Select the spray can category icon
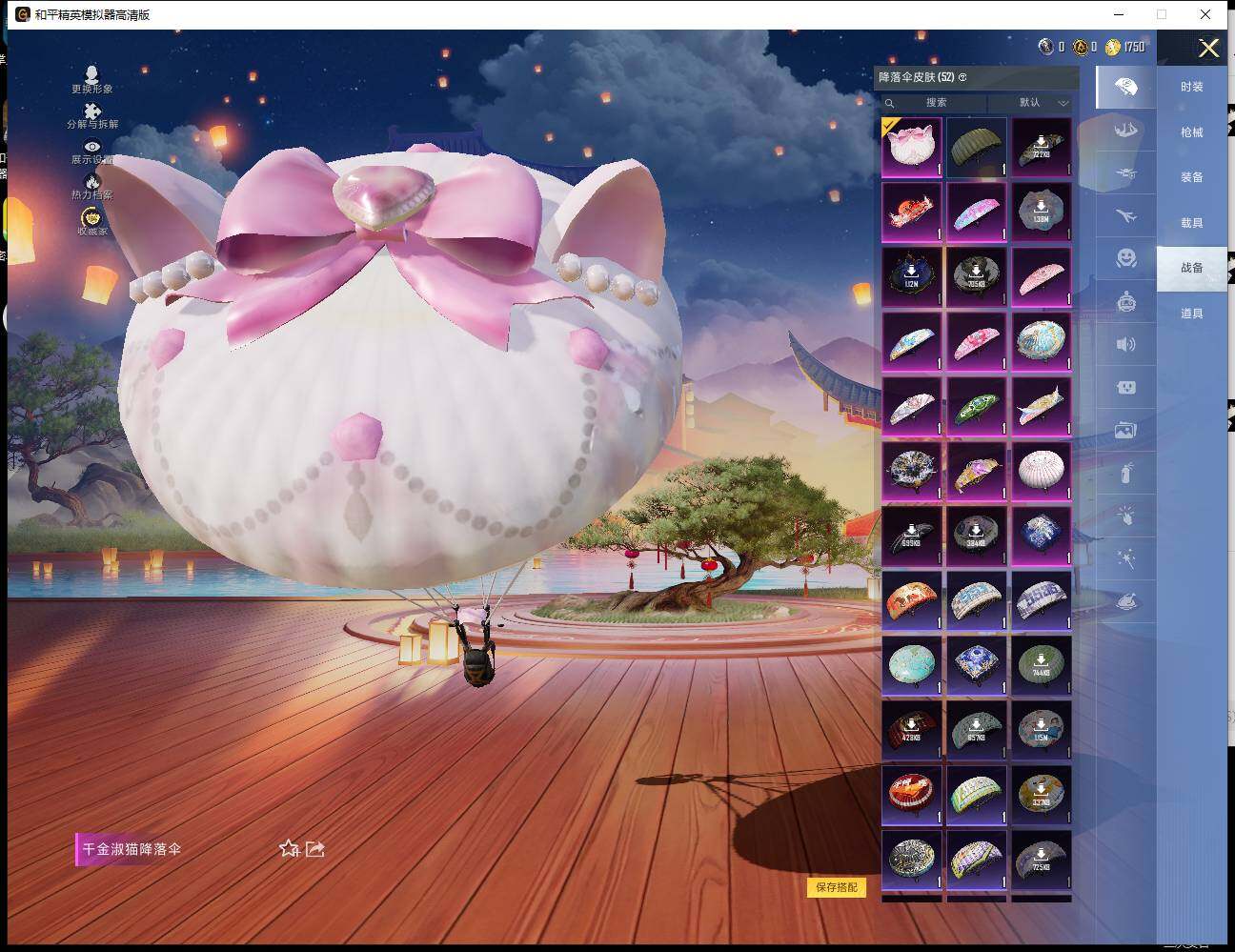Image resolution: width=1235 pixels, height=952 pixels. 1125,474
